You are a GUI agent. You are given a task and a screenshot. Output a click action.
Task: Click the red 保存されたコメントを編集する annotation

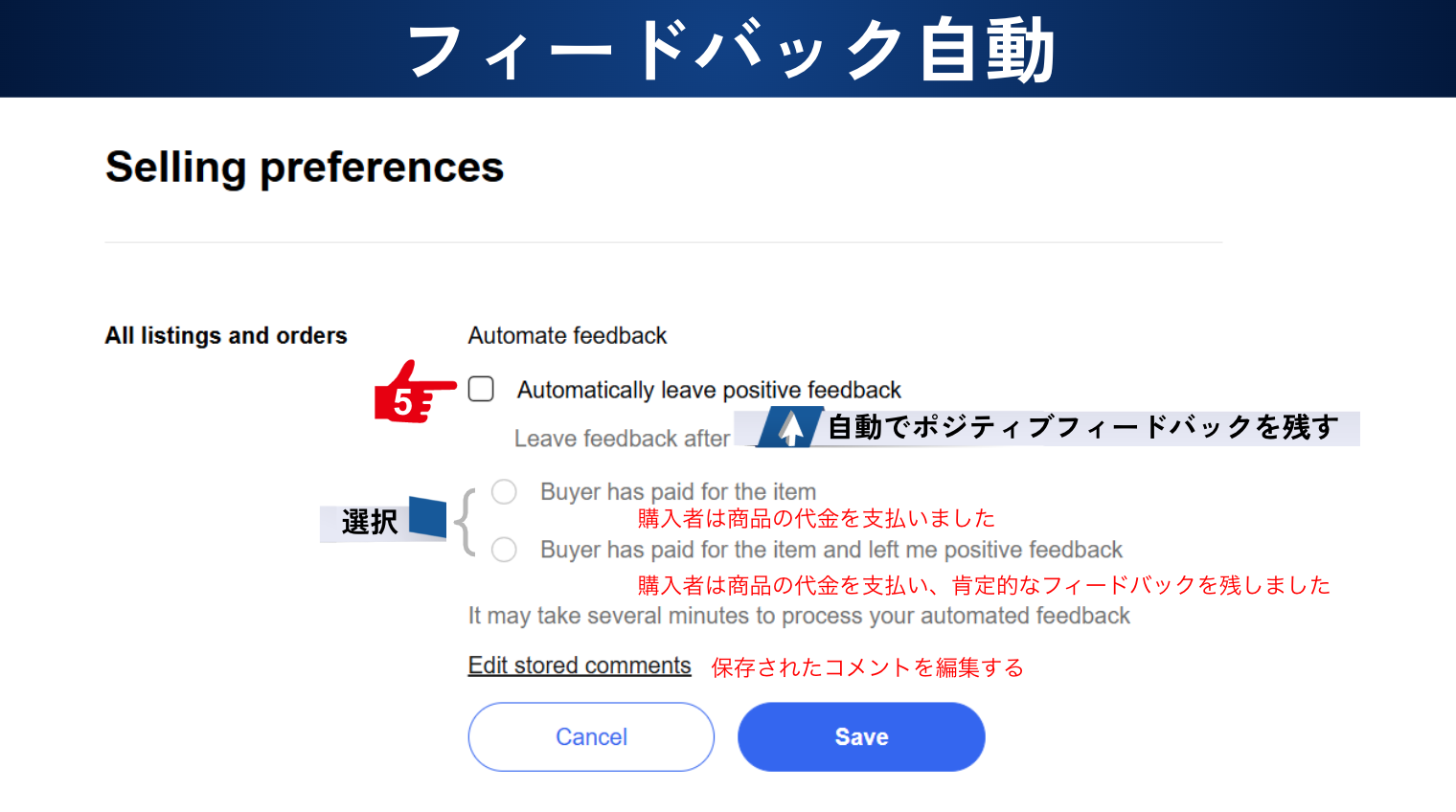point(867,667)
